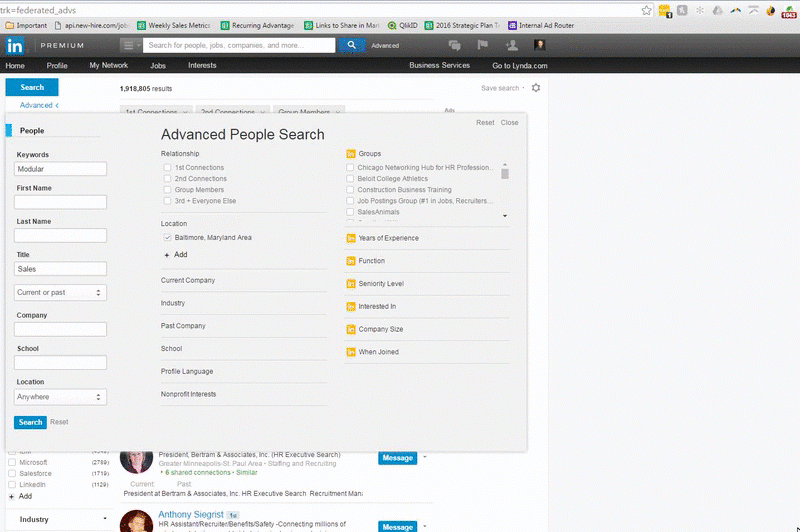Click the Google Drive extension icon
This screenshot has height=532, width=800.
coord(717,11)
